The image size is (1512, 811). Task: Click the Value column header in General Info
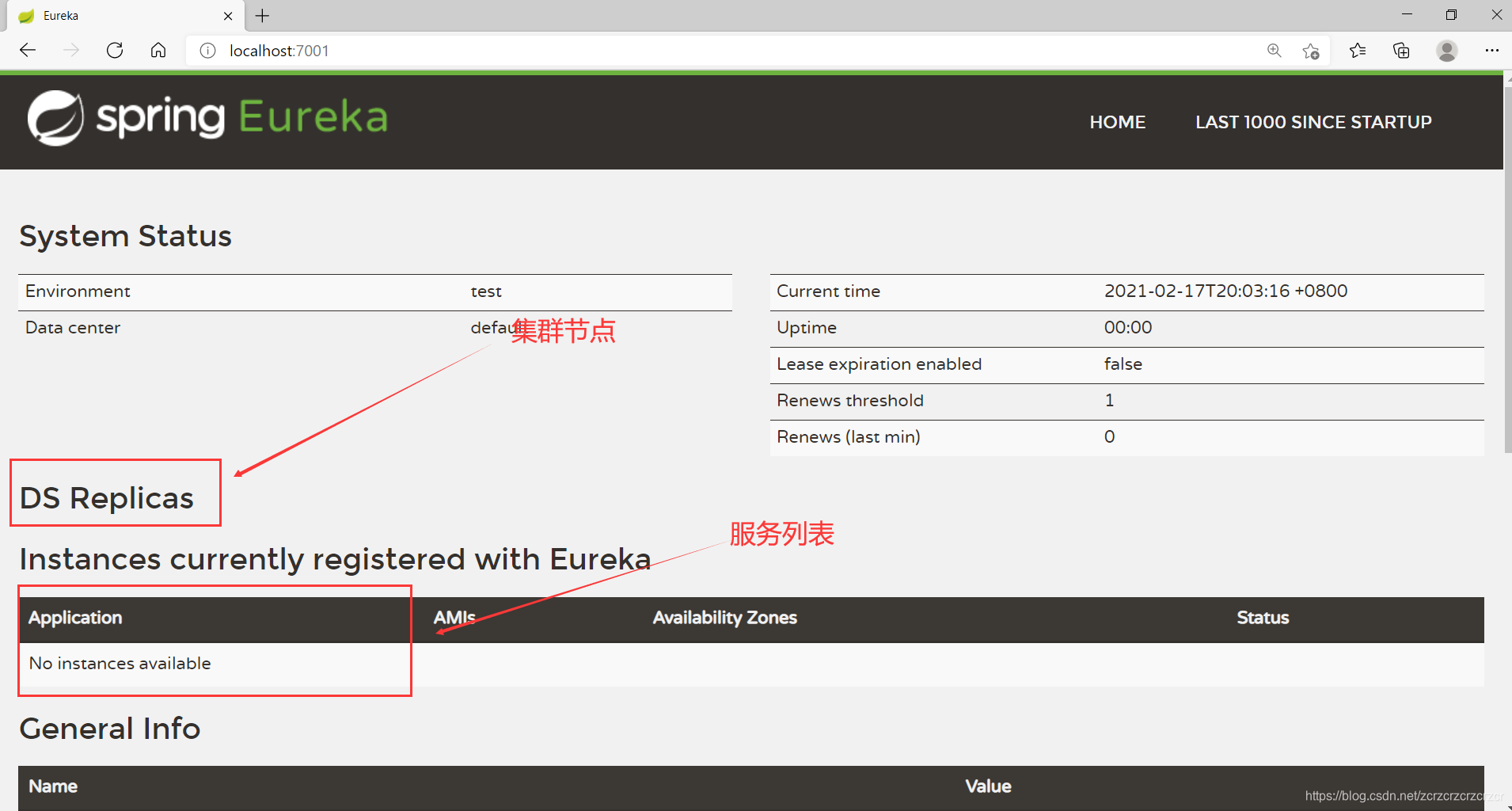(988, 786)
